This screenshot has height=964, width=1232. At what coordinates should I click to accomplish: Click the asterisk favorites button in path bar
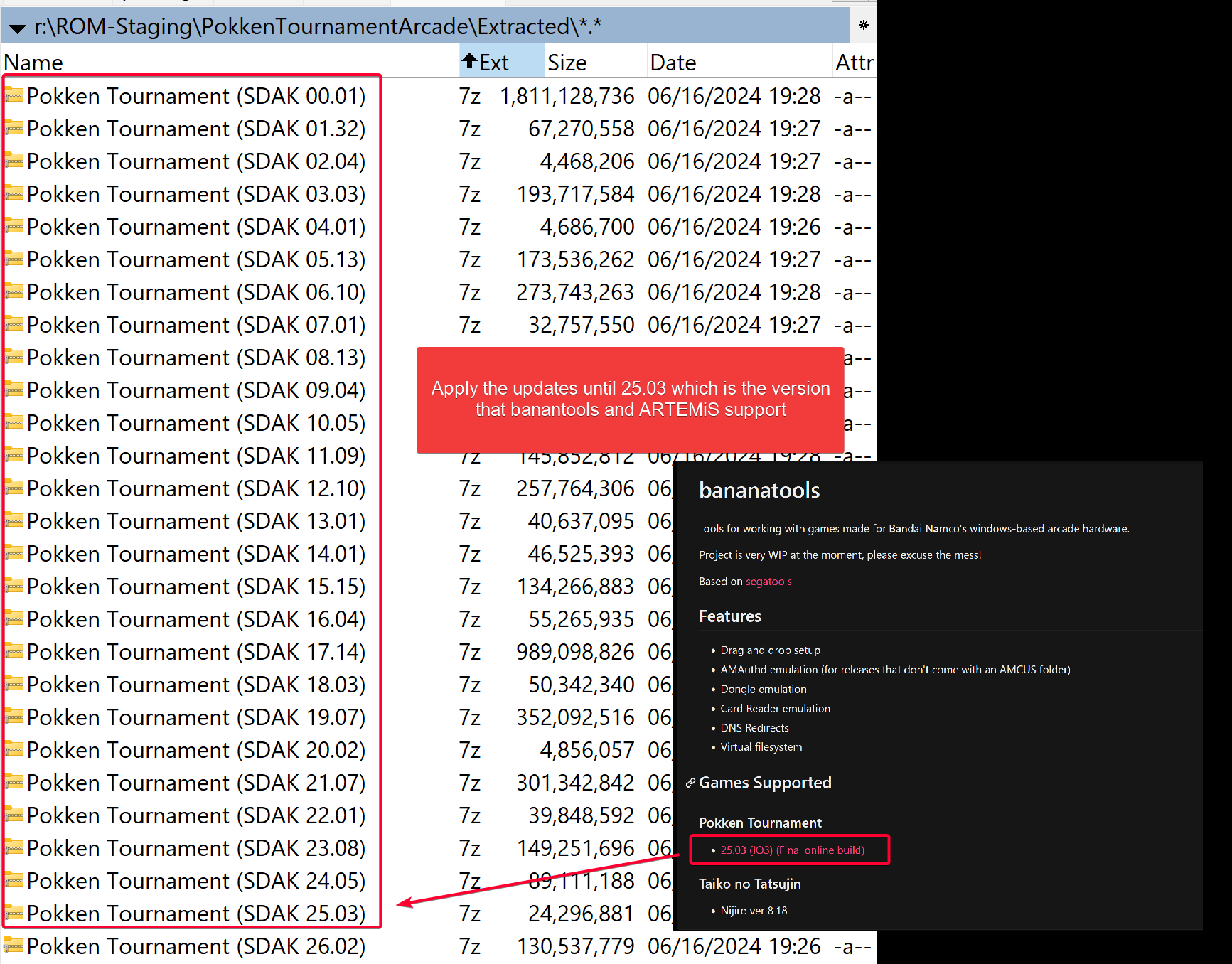(x=863, y=26)
